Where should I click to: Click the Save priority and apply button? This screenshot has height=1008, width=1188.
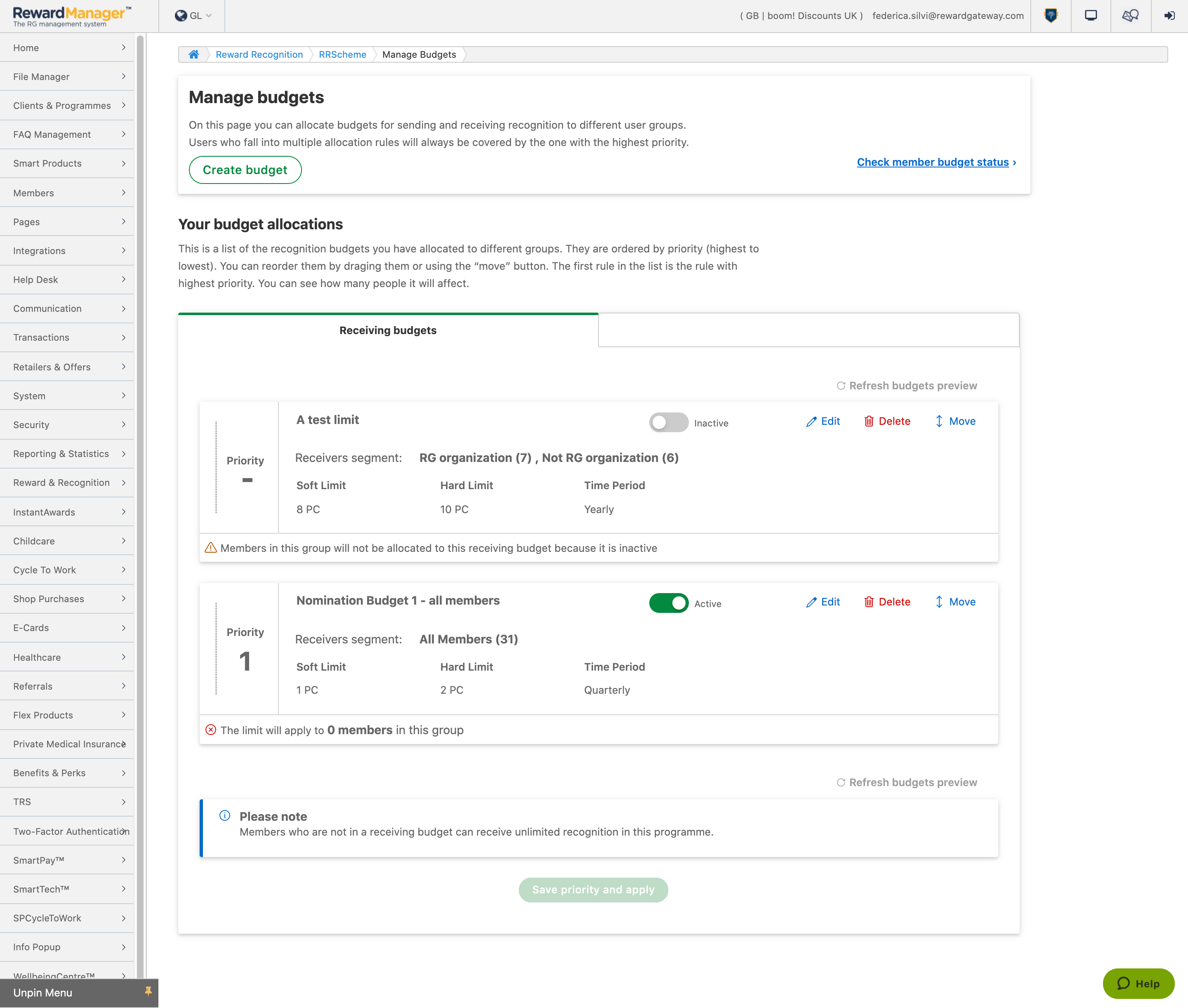[x=593, y=890]
